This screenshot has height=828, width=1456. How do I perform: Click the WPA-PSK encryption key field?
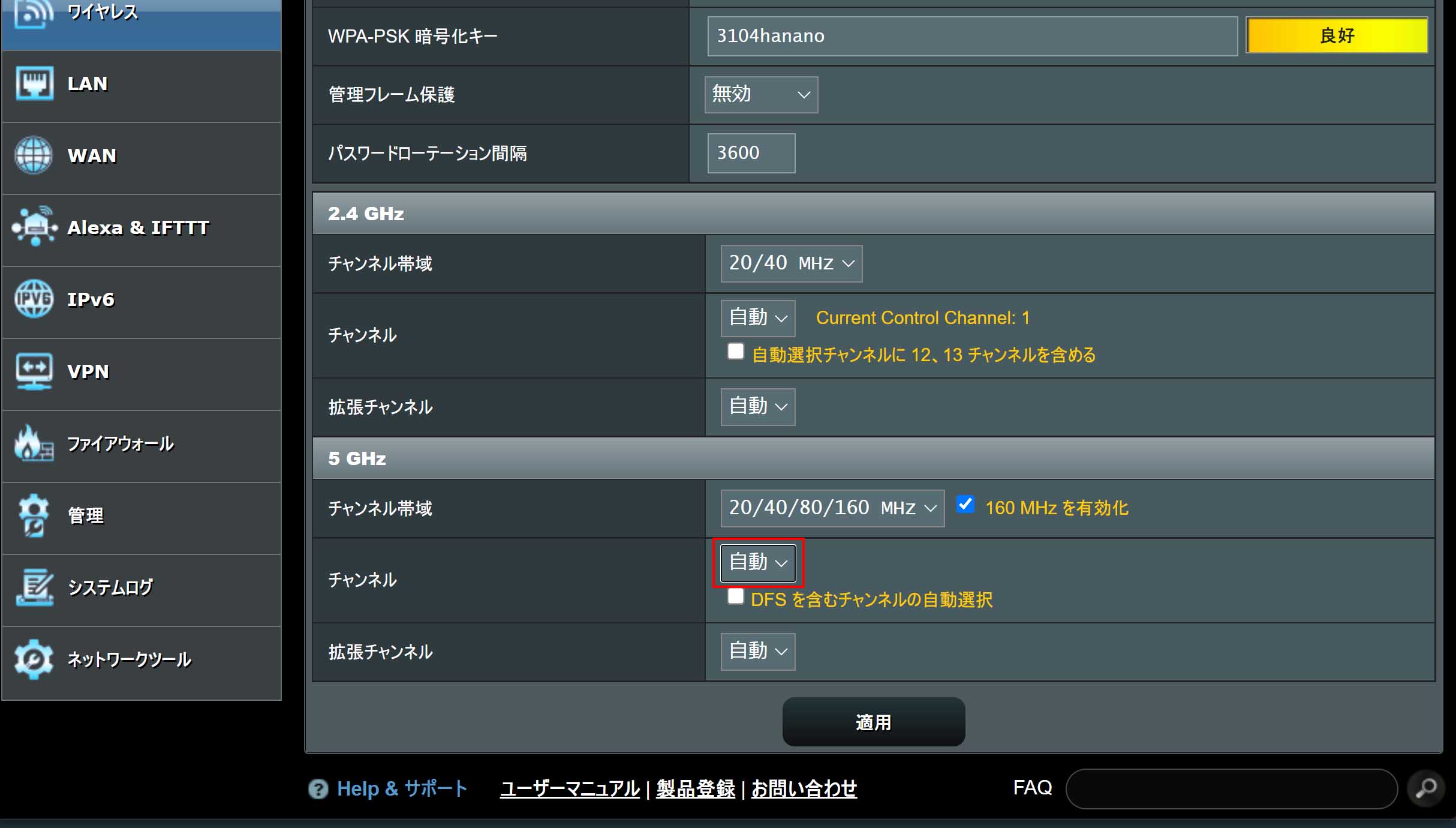pos(971,36)
